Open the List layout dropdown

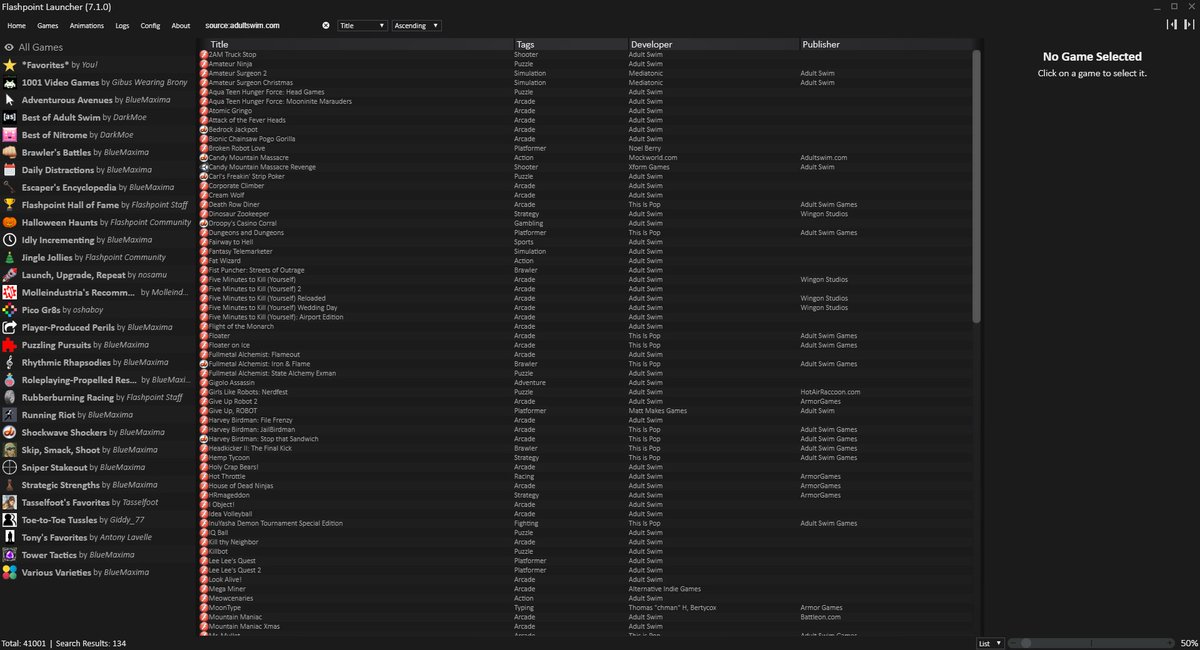pyautogui.click(x=989, y=643)
